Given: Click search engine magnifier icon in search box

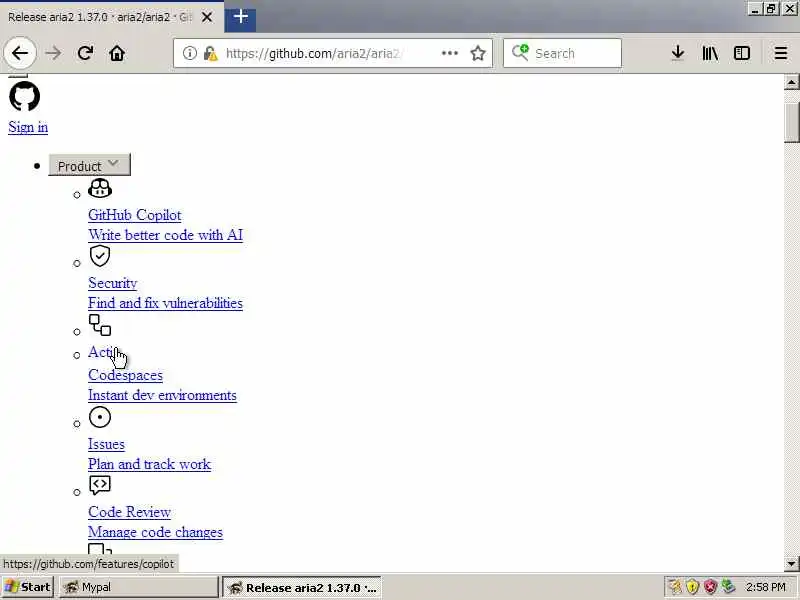Looking at the screenshot, I should tap(520, 53).
